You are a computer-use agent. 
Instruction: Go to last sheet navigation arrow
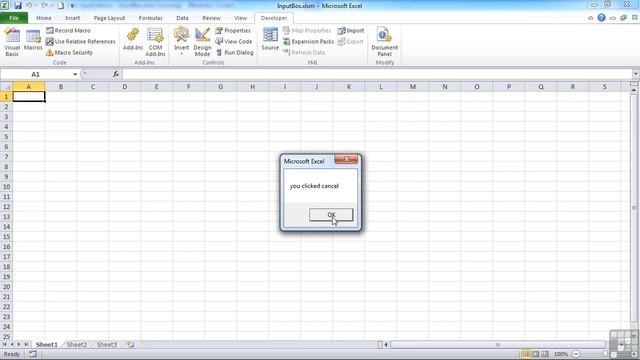[26, 345]
